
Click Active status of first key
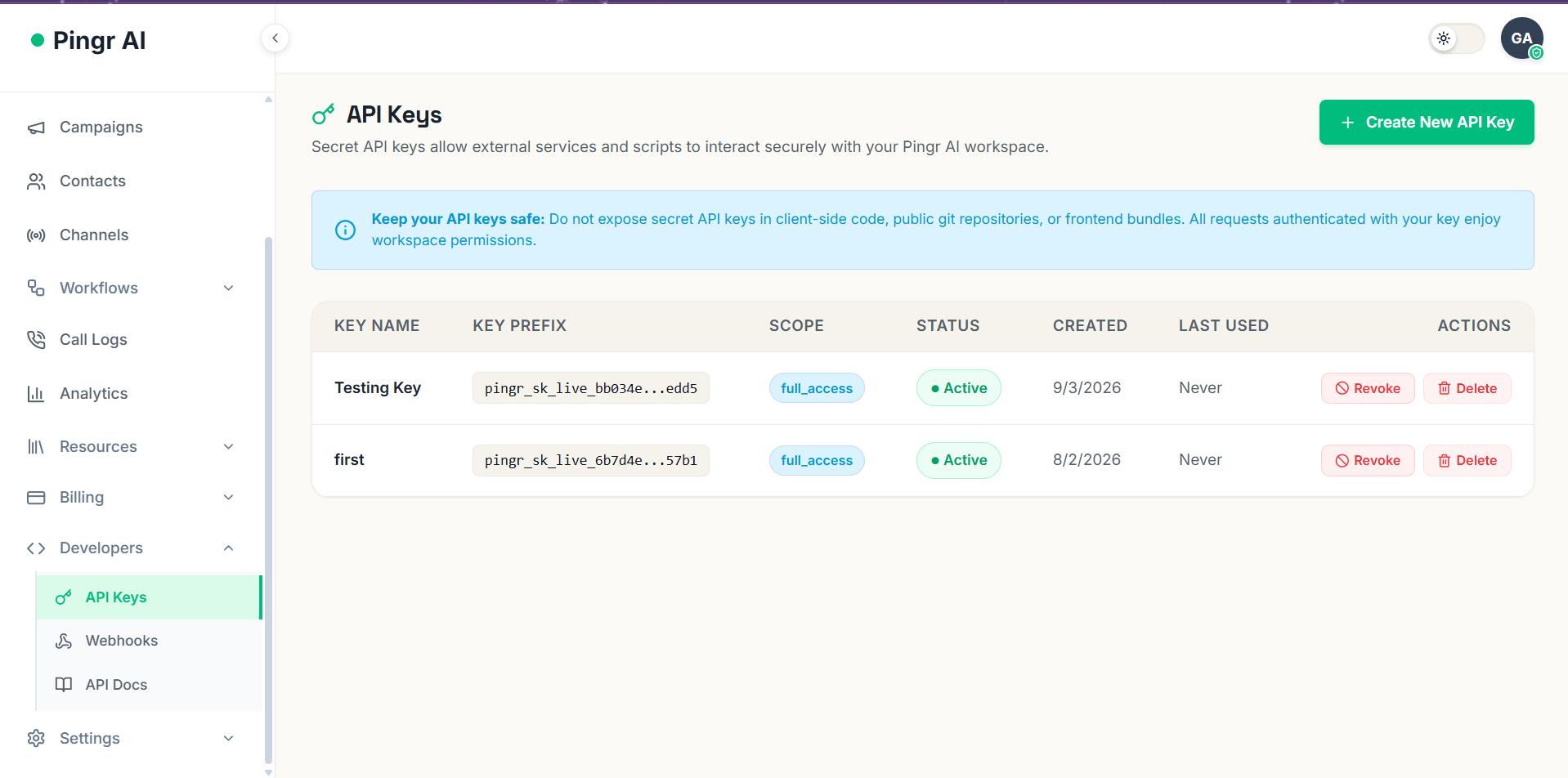coord(959,460)
